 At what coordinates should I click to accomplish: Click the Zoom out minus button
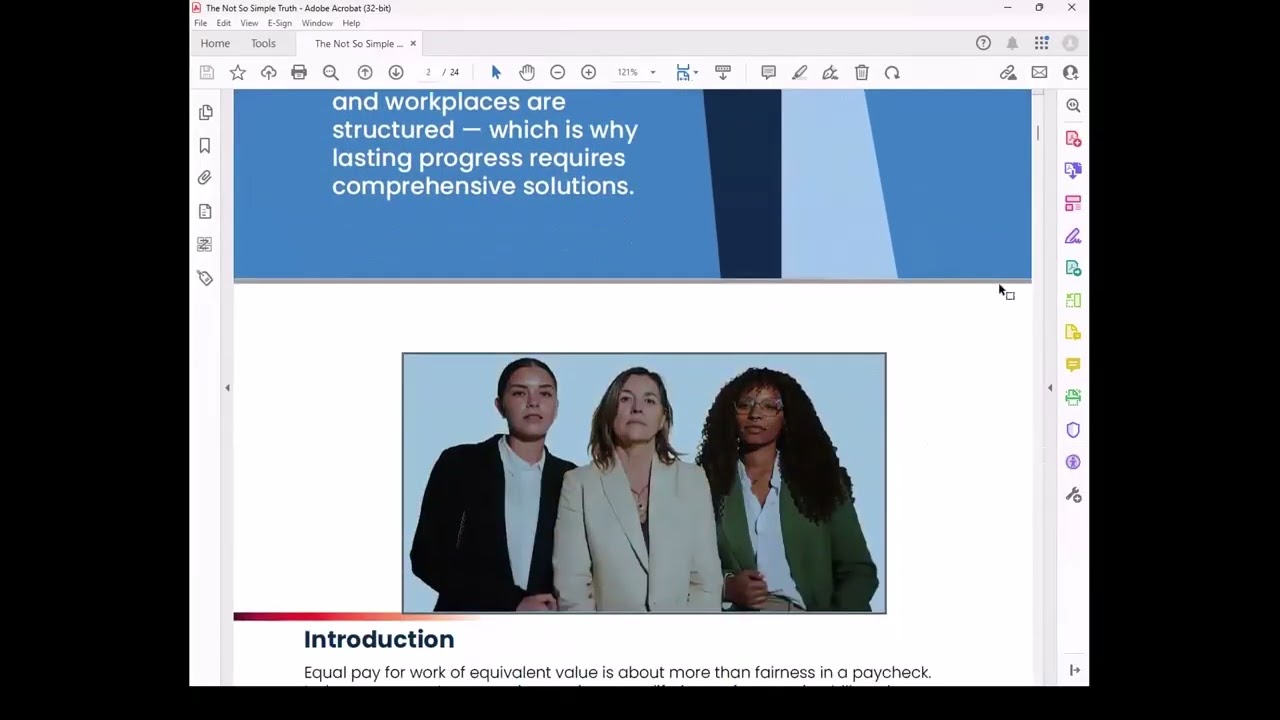point(558,72)
